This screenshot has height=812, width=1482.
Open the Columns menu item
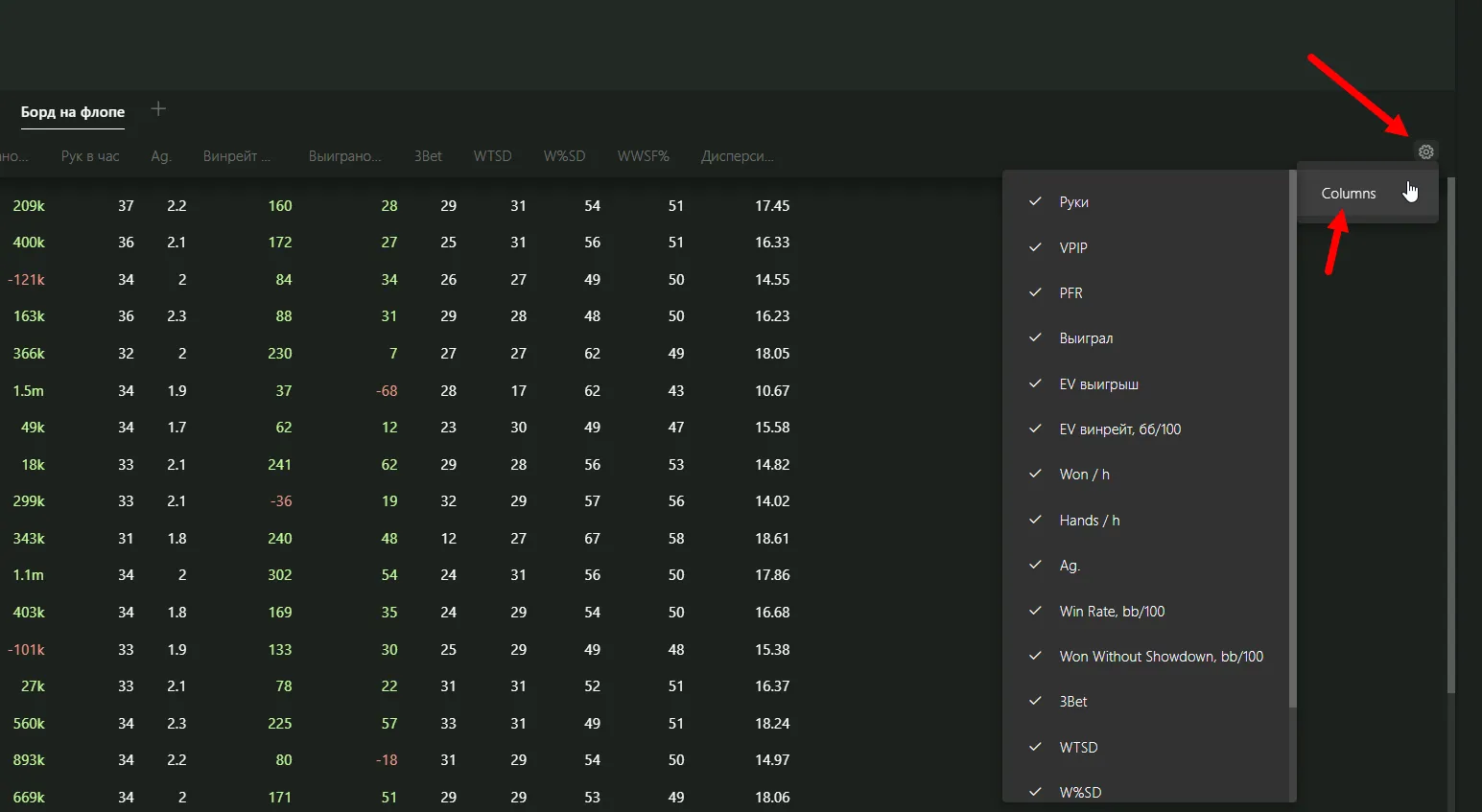click(x=1348, y=194)
